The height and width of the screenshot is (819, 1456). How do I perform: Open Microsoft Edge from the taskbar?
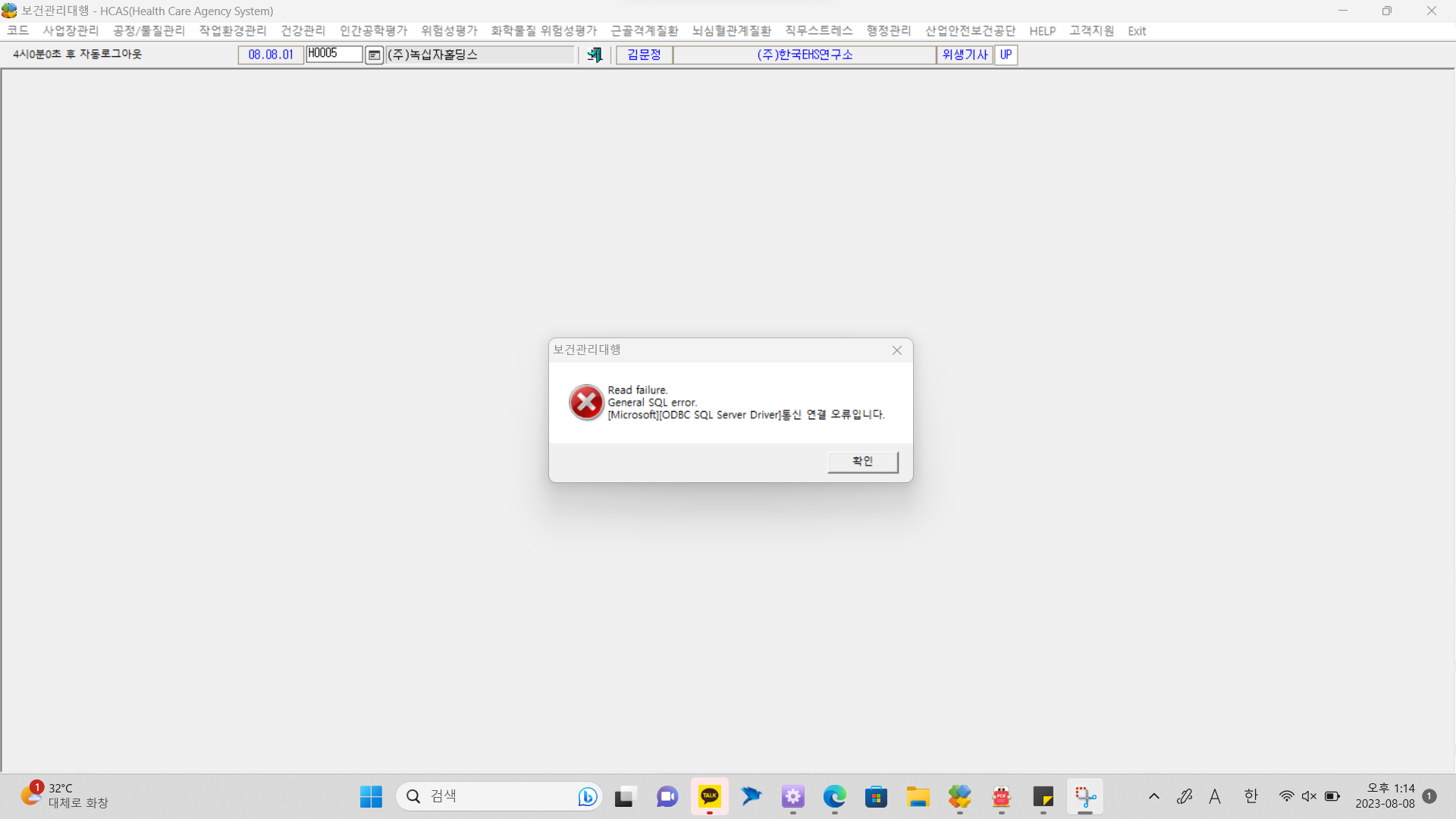(x=835, y=796)
